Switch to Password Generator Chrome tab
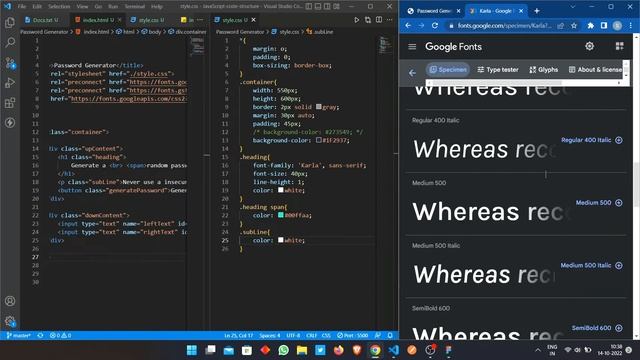Screen dimensions: 640x360 point(433,11)
